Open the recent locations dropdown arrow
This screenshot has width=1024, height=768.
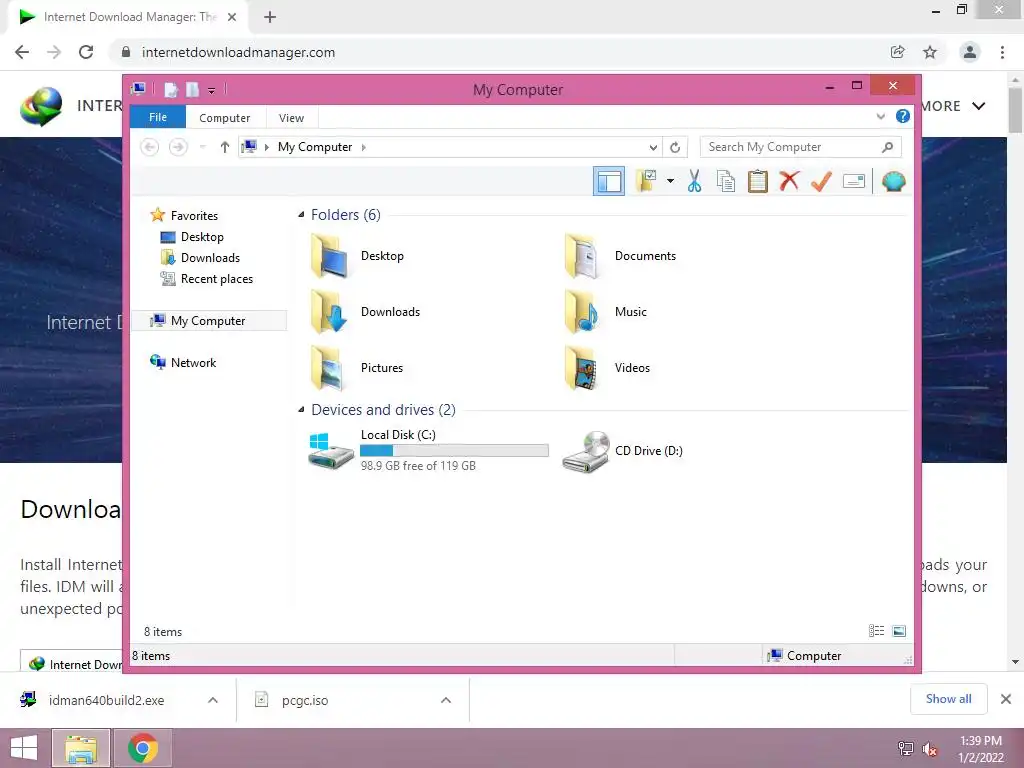(x=202, y=147)
